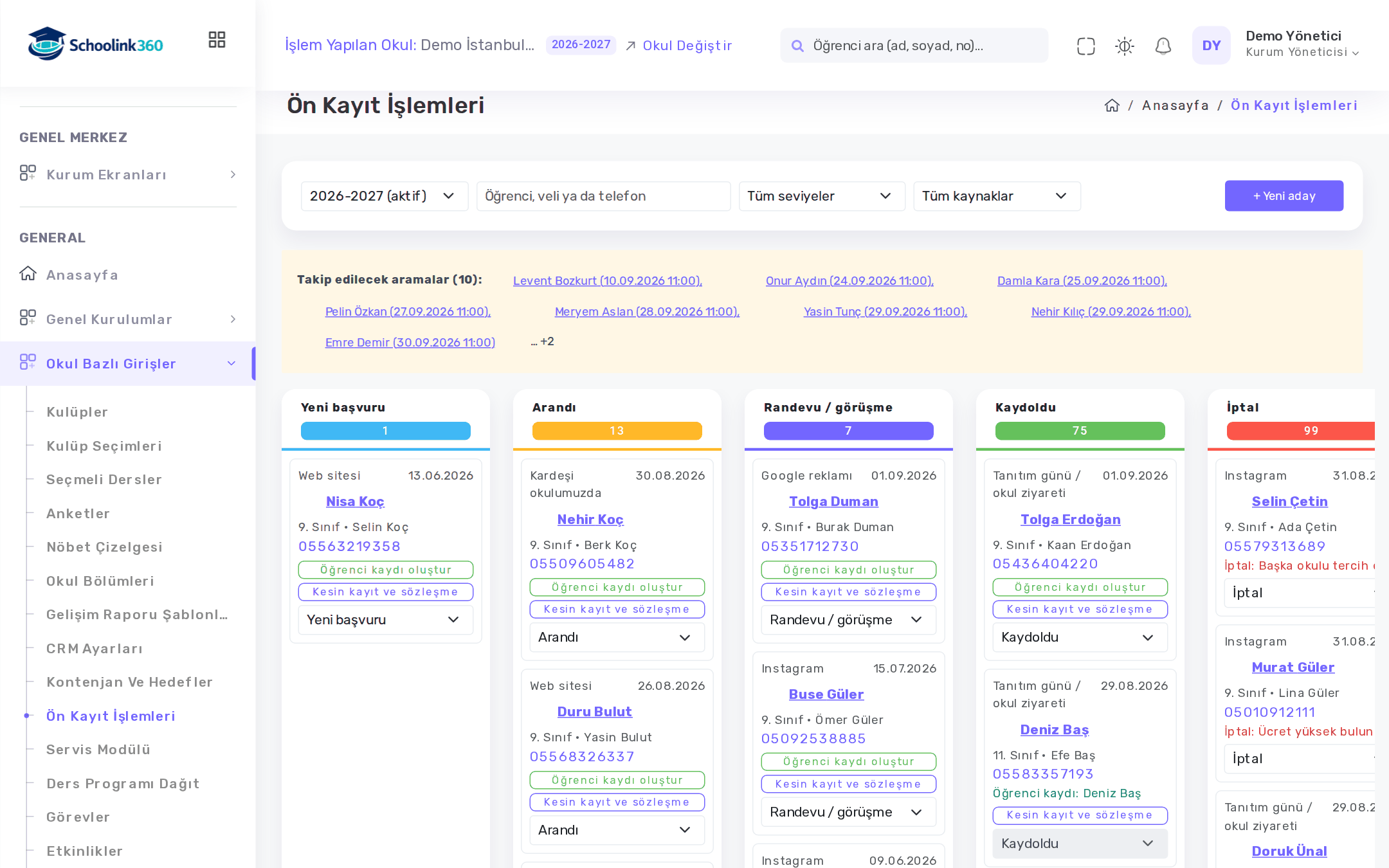Click Kurum Ekranları menu icon
The height and width of the screenshot is (868, 1389).
[28, 174]
